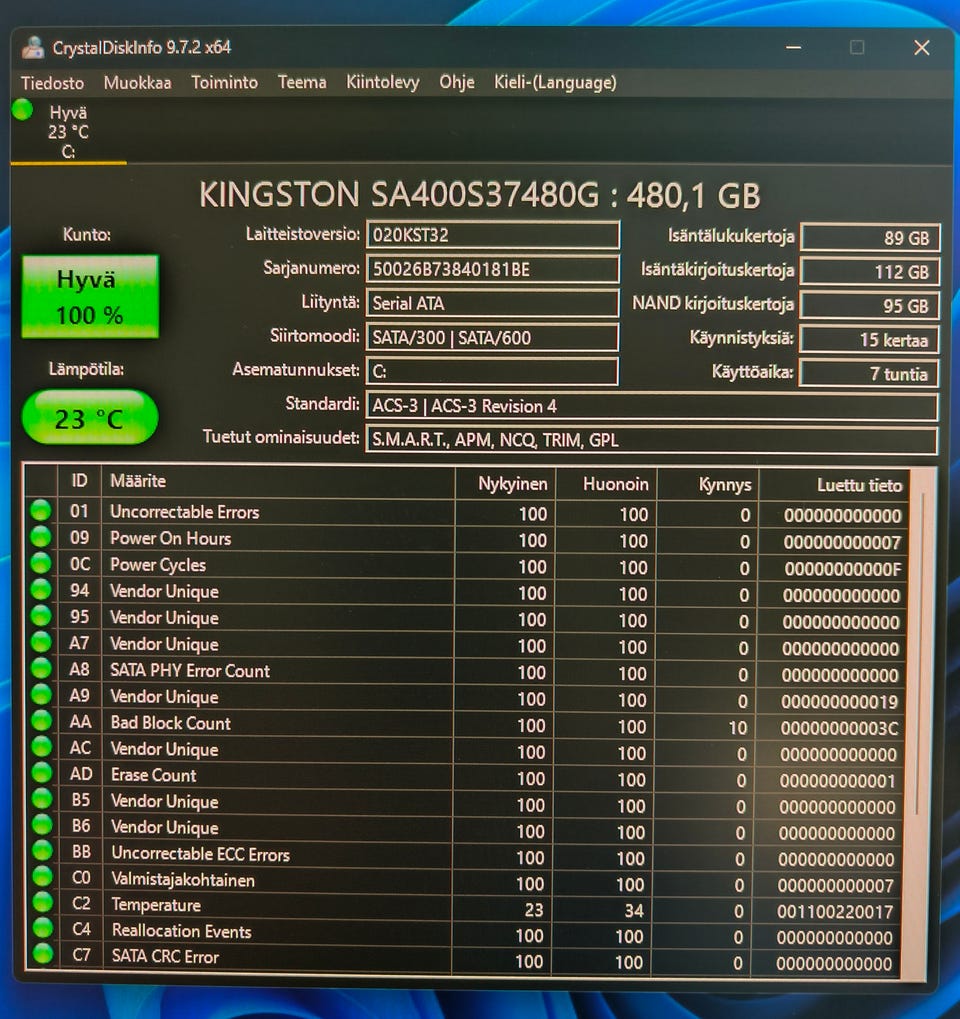Click raw value 001100220017 in Temperature row
960x1019 pixels.
pyautogui.click(x=835, y=912)
